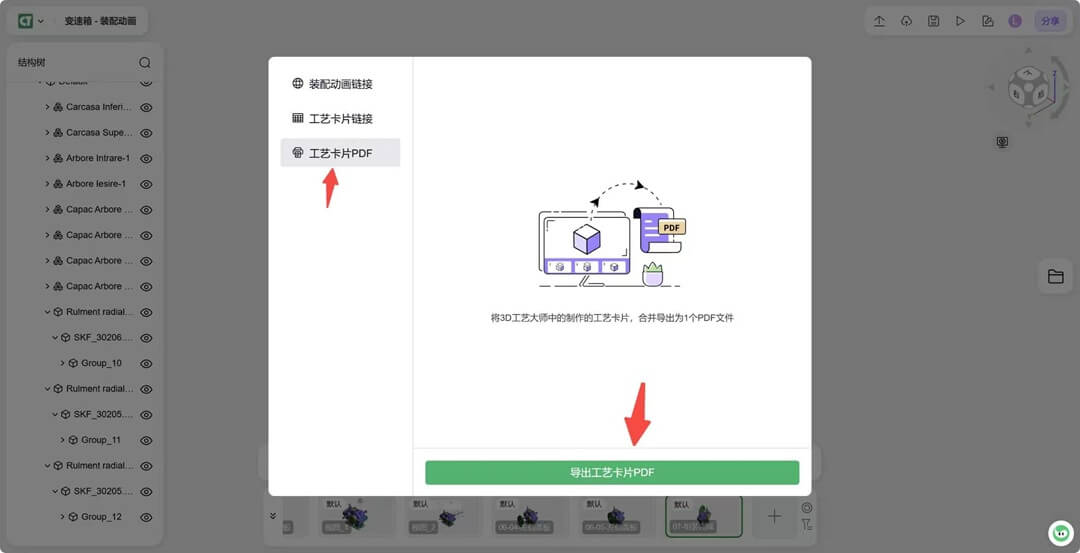The width and height of the screenshot is (1080, 553).
Task: Collapse the SKF_30206 tree node
Action: pos(55,337)
